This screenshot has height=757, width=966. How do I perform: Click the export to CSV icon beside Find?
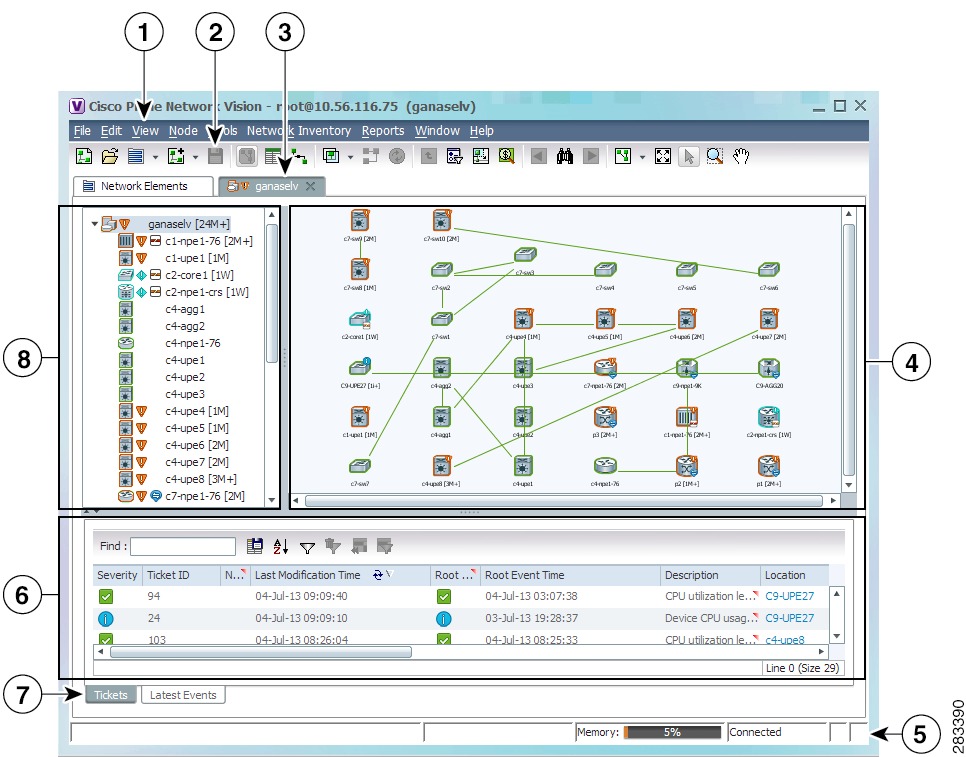(254, 546)
